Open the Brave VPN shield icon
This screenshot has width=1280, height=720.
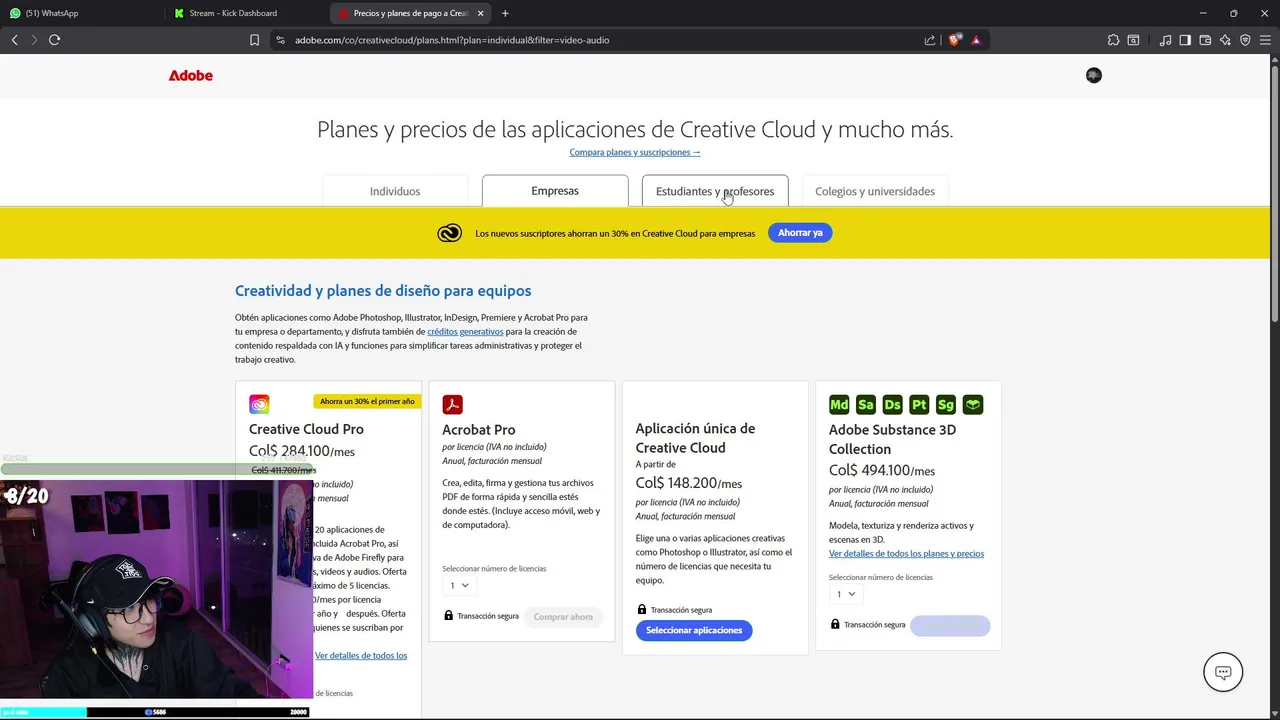[x=1245, y=40]
